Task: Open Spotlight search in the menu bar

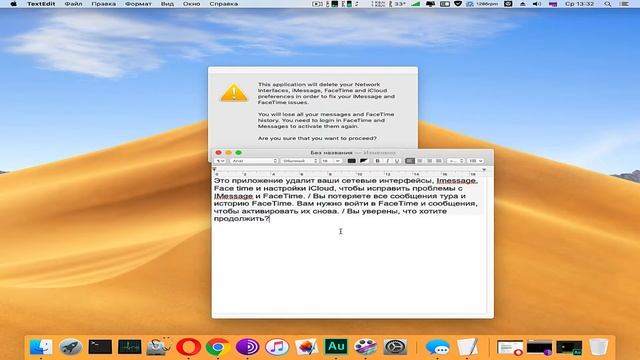Action: (607, 4)
